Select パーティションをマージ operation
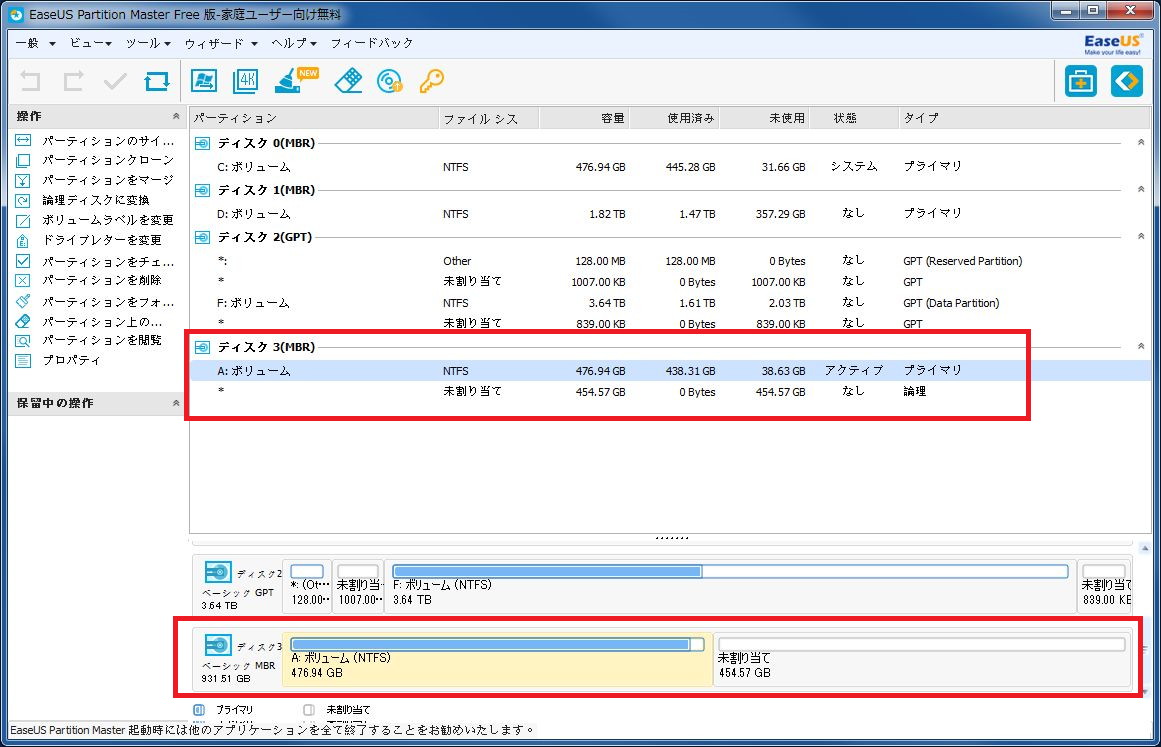 (x=108, y=180)
